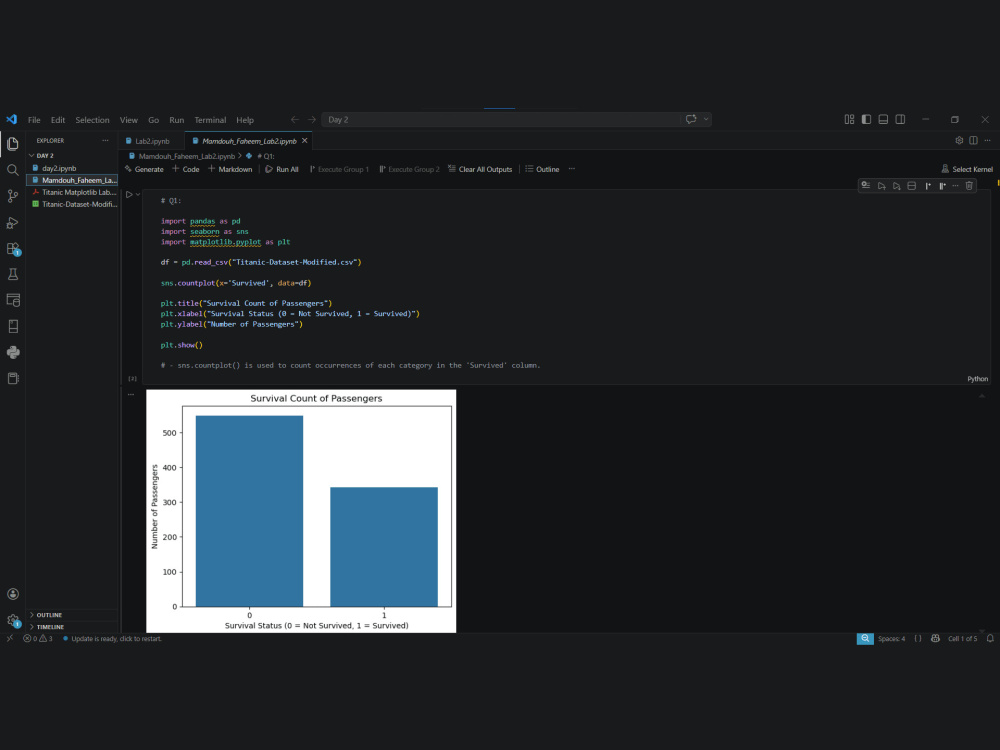Image resolution: width=1000 pixels, height=750 pixels.
Task: Open the notebook Outline button
Action: tap(542, 169)
